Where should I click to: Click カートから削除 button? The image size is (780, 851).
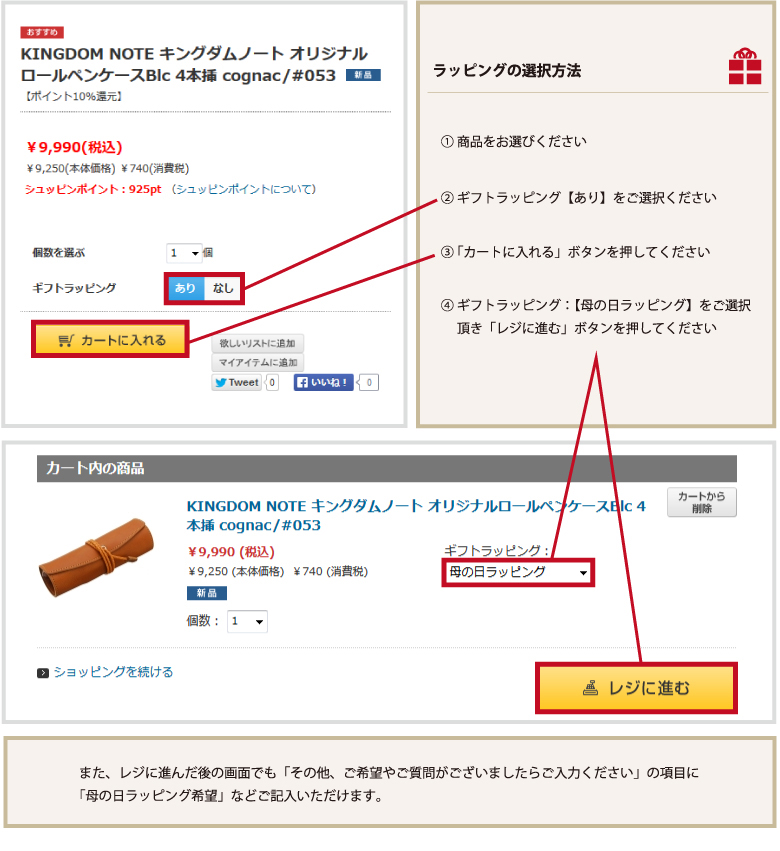point(702,503)
